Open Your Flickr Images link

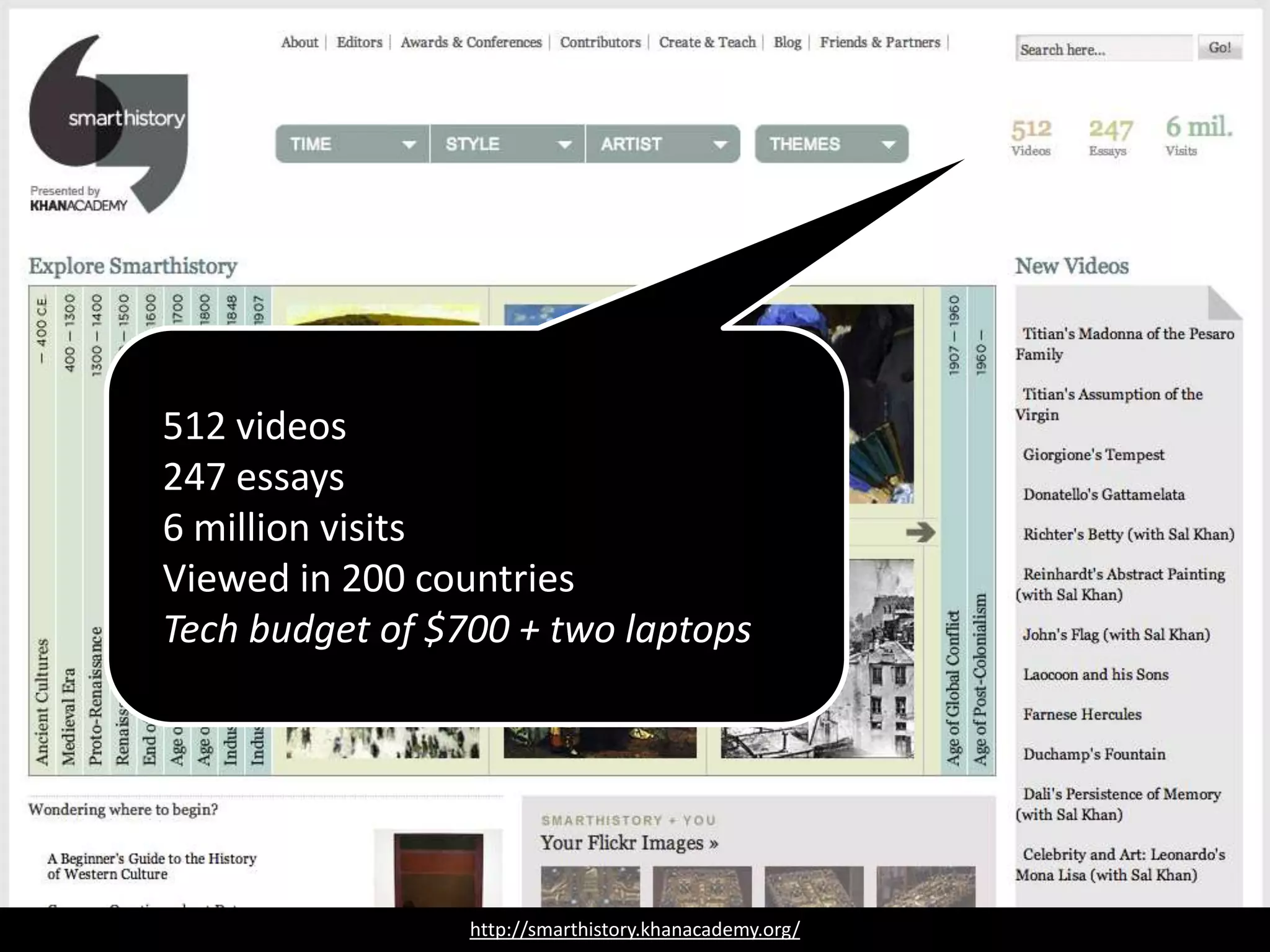(629, 843)
